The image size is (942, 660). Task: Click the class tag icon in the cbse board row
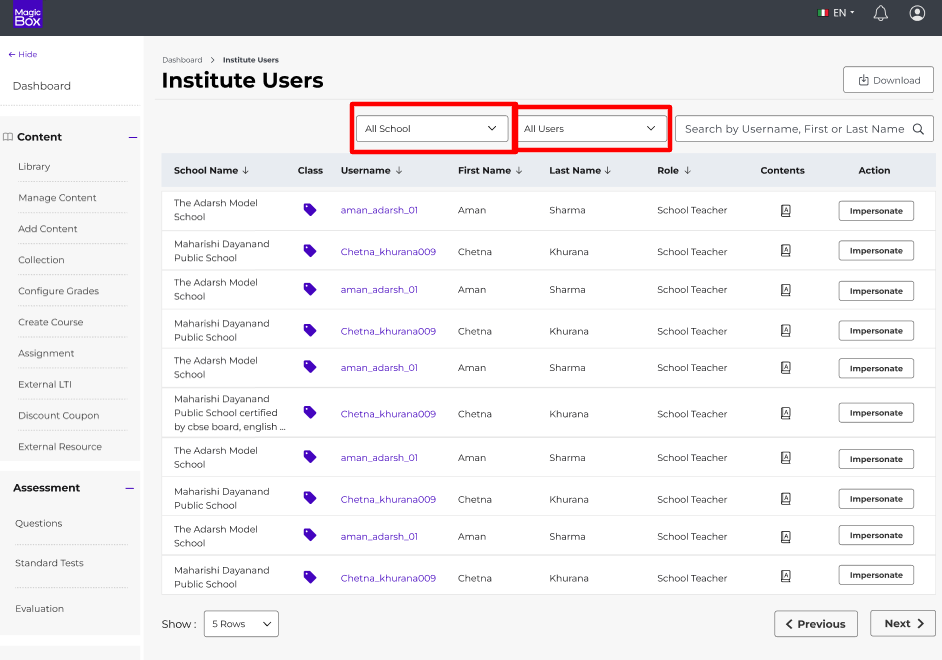pyautogui.click(x=310, y=413)
